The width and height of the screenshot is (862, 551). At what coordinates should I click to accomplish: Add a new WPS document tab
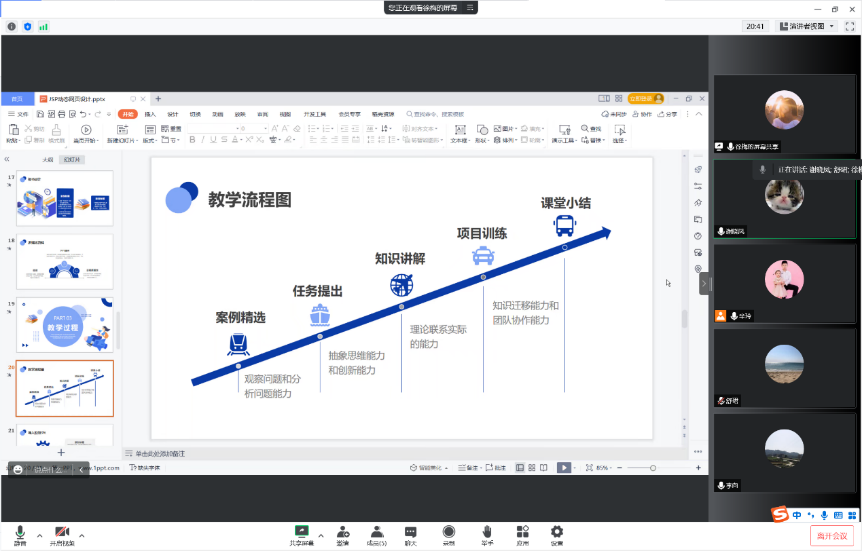click(158, 99)
